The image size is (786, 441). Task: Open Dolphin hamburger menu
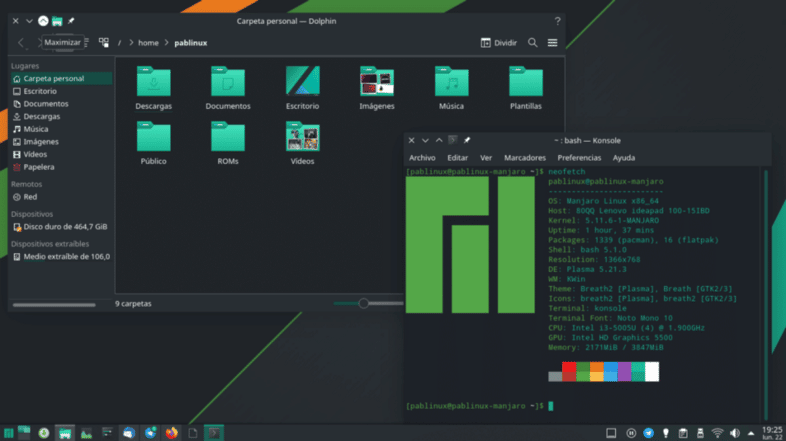(x=552, y=43)
